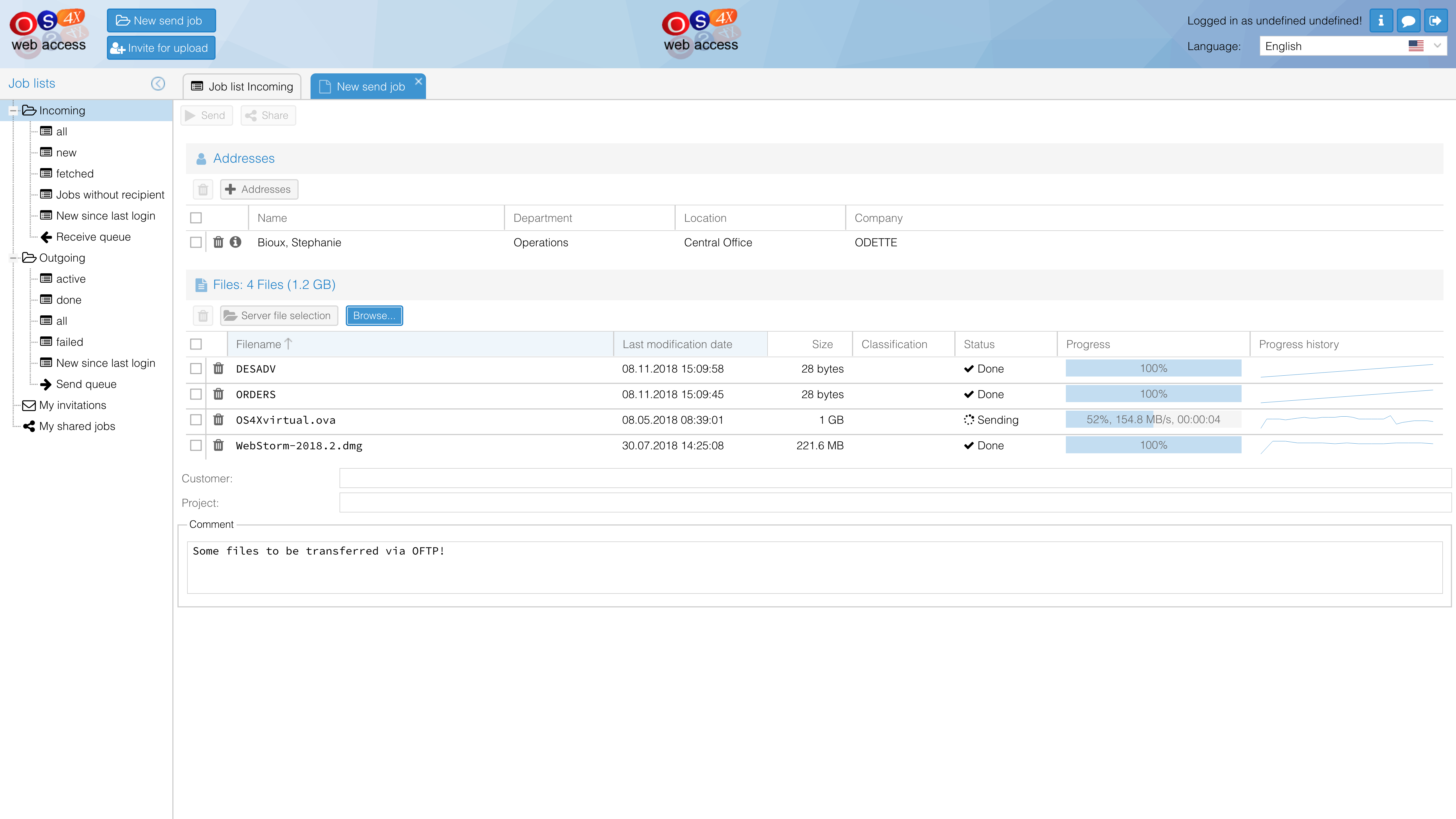Toggle select-all checkbox in files table
1456x819 pixels.
tap(196, 344)
